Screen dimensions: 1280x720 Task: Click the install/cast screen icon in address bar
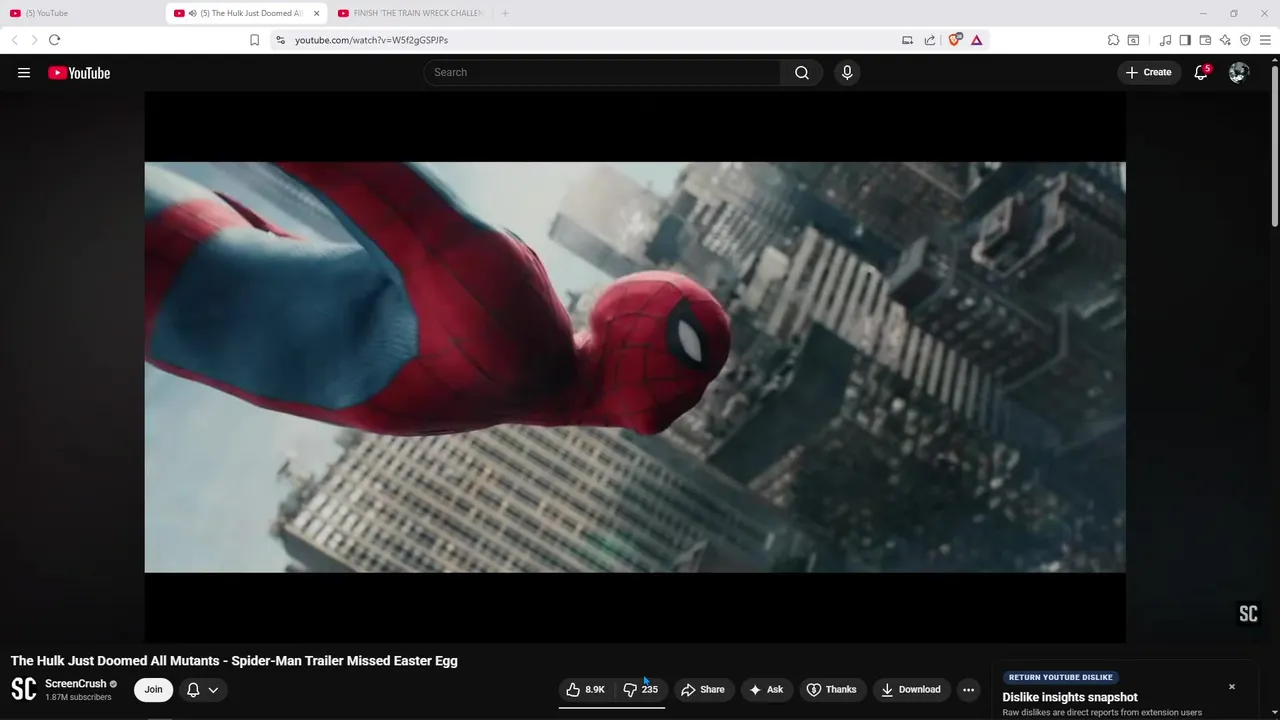(x=907, y=40)
